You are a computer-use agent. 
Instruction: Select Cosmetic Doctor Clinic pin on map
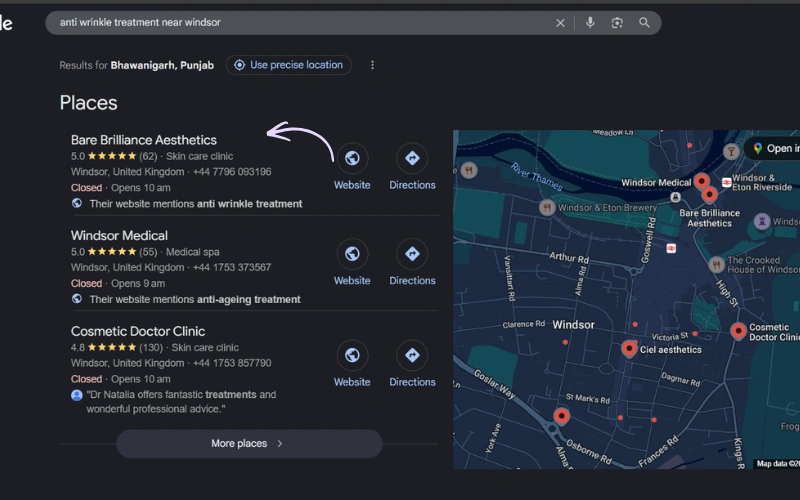click(x=738, y=330)
